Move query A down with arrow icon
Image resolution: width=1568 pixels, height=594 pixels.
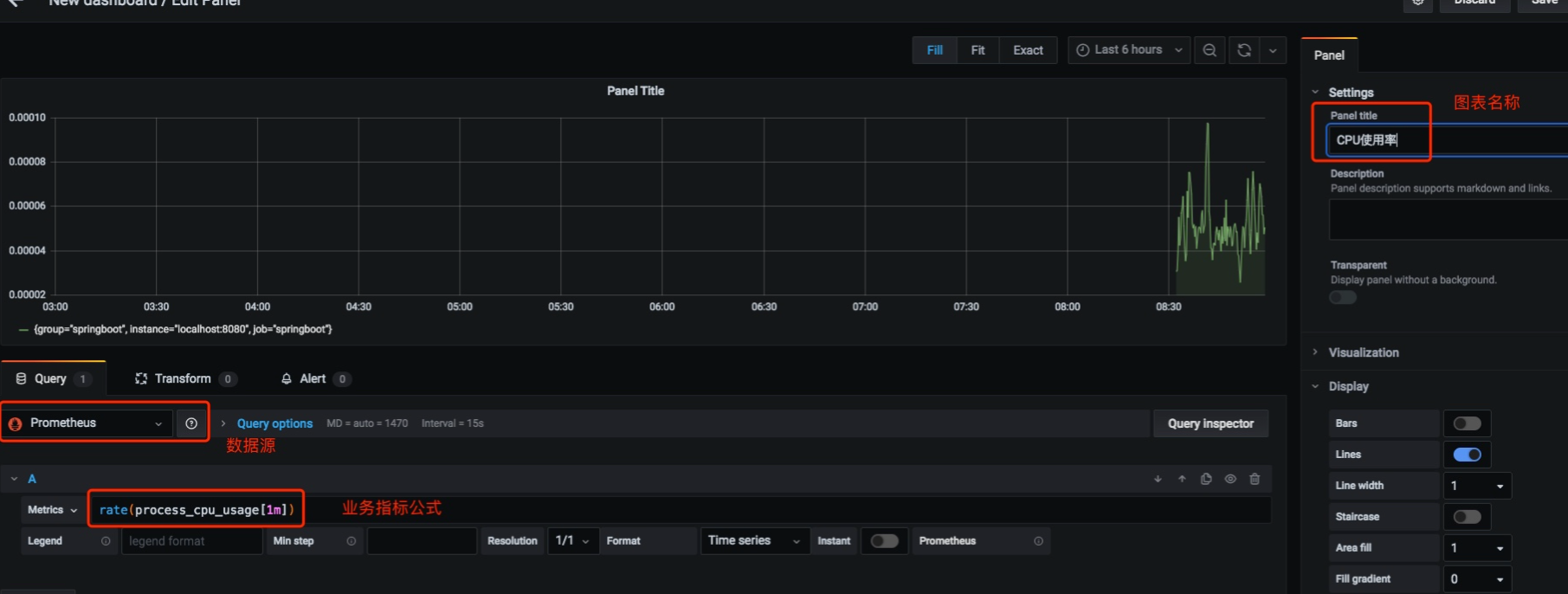(x=1158, y=479)
